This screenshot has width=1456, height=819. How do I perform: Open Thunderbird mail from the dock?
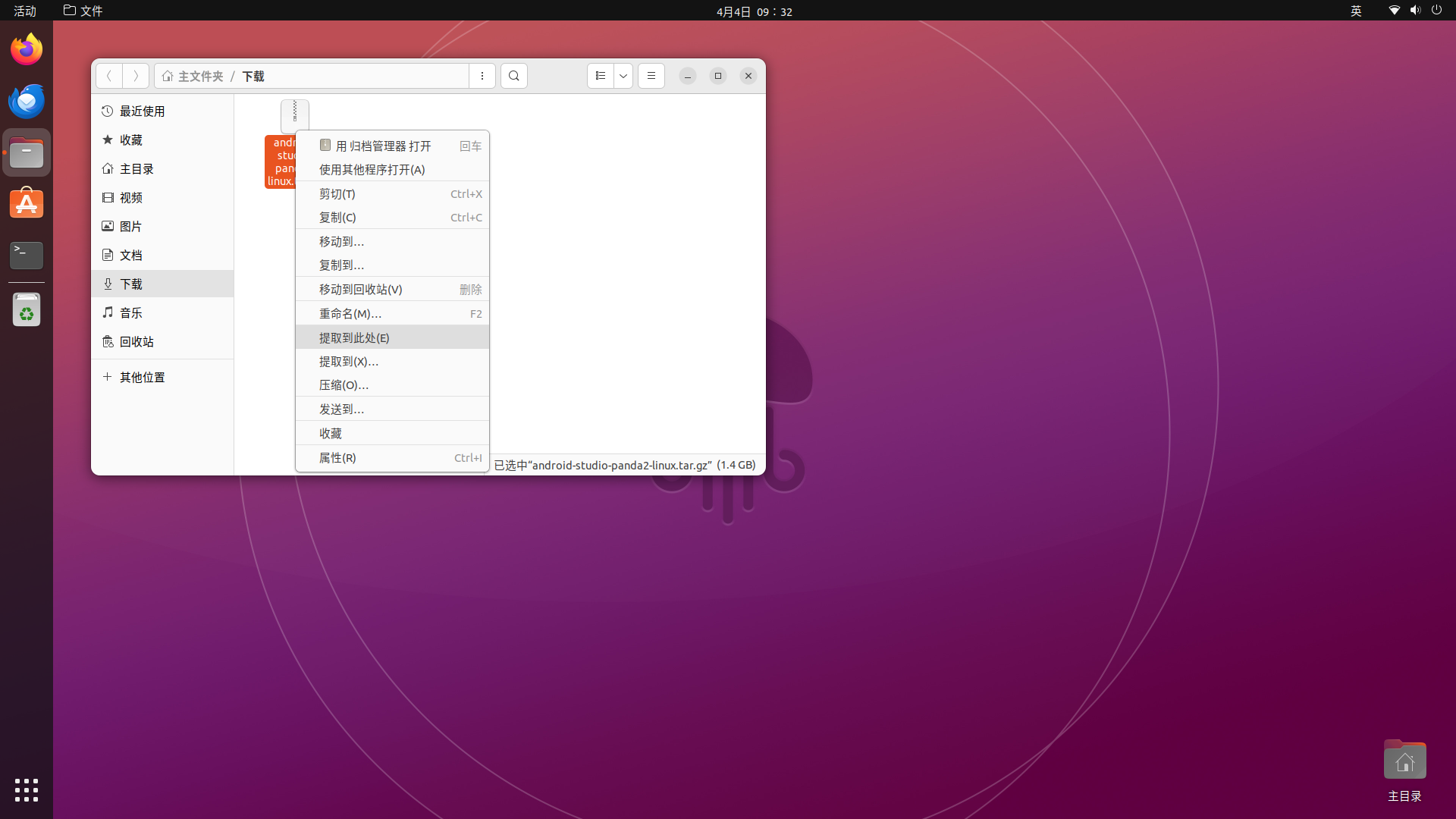[x=27, y=102]
